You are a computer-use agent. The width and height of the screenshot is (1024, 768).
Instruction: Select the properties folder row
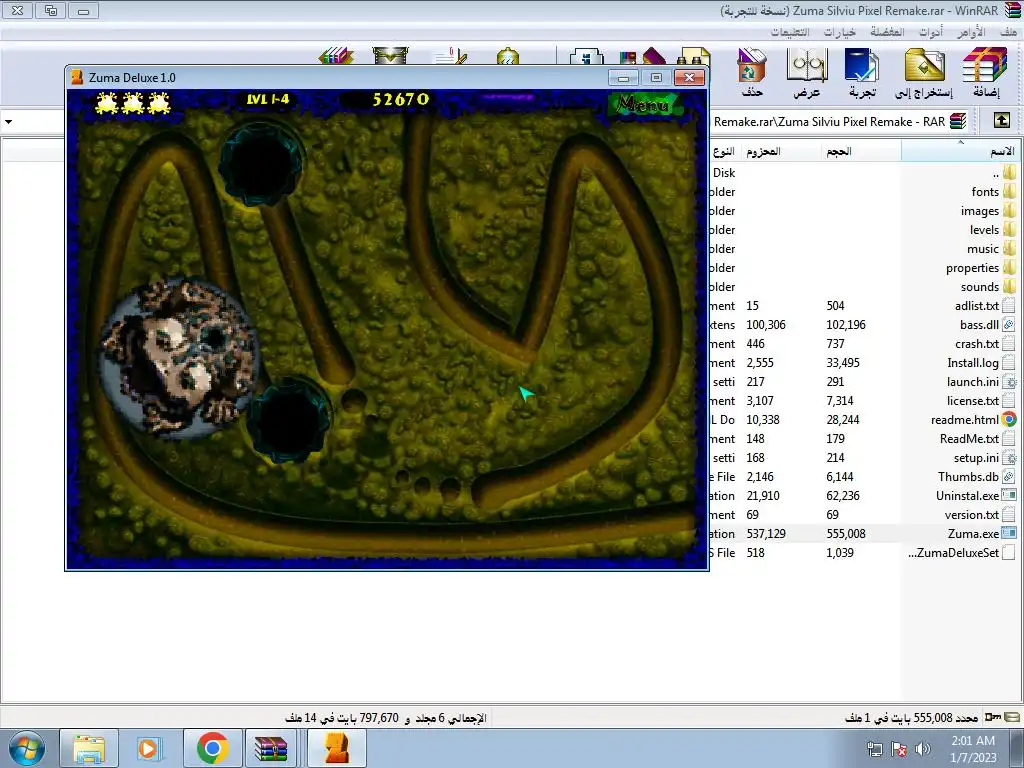coord(865,267)
